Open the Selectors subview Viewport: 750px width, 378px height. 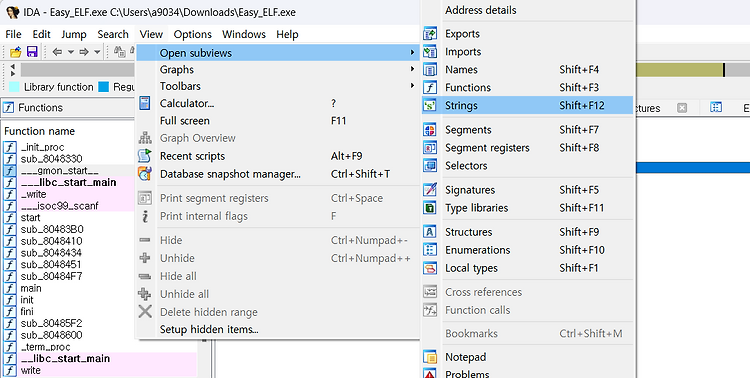pyautogui.click(x=527, y=166)
